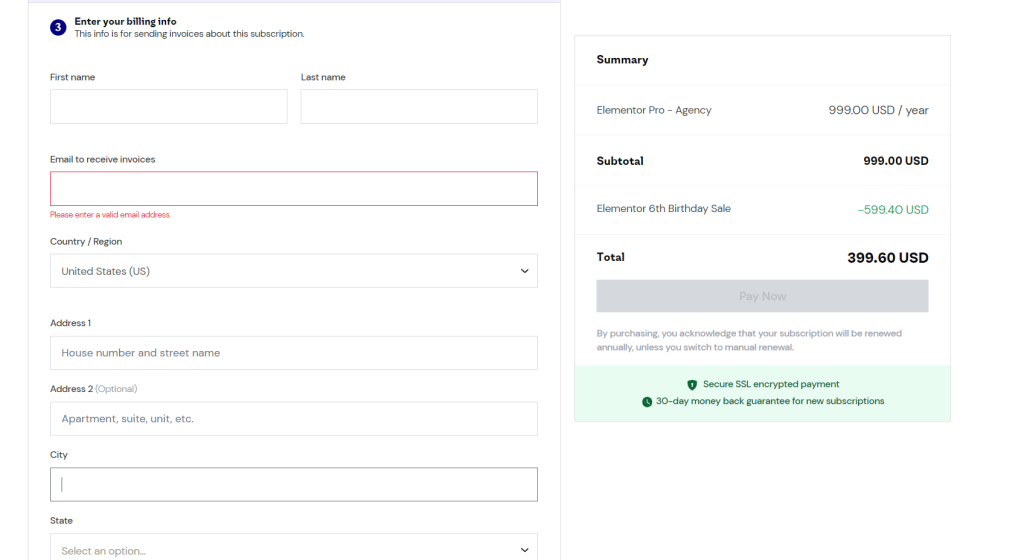Click the City input field

pyautogui.click(x=294, y=484)
